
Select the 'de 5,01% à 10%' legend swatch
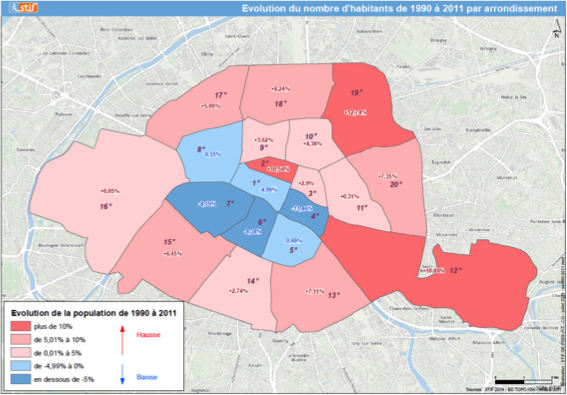(21, 340)
